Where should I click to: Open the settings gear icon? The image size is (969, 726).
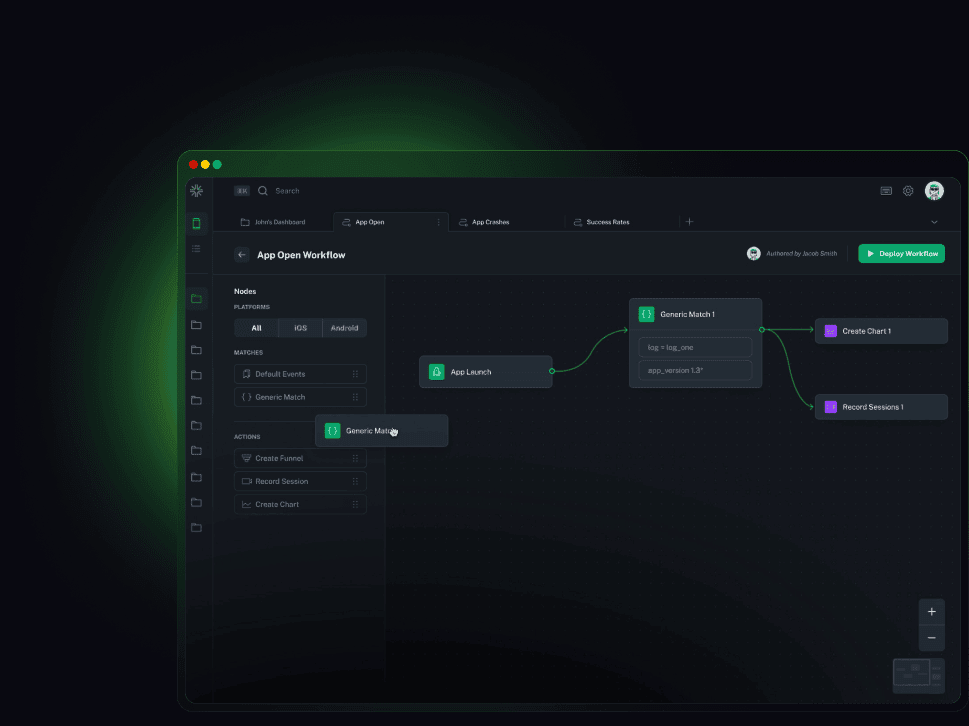coord(908,191)
